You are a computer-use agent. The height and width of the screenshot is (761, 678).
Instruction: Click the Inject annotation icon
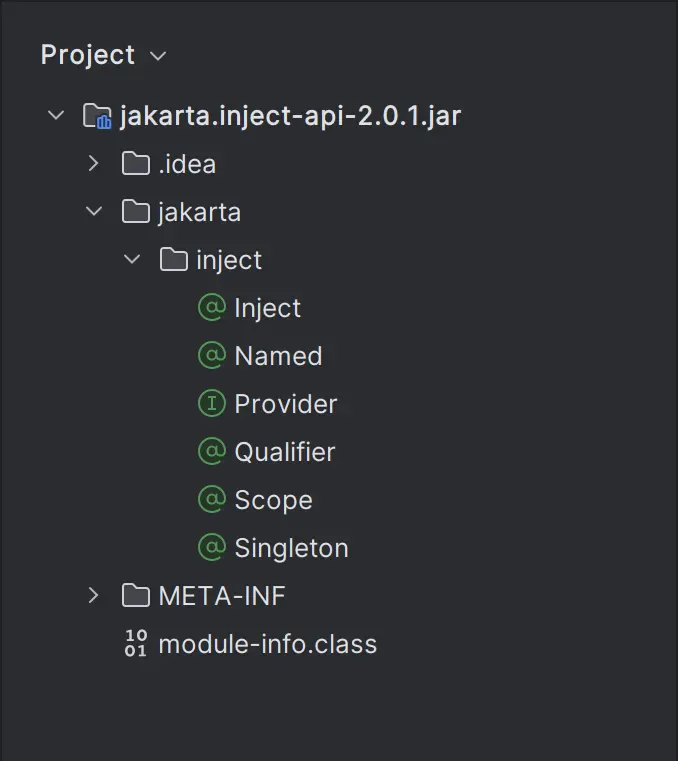click(x=211, y=308)
